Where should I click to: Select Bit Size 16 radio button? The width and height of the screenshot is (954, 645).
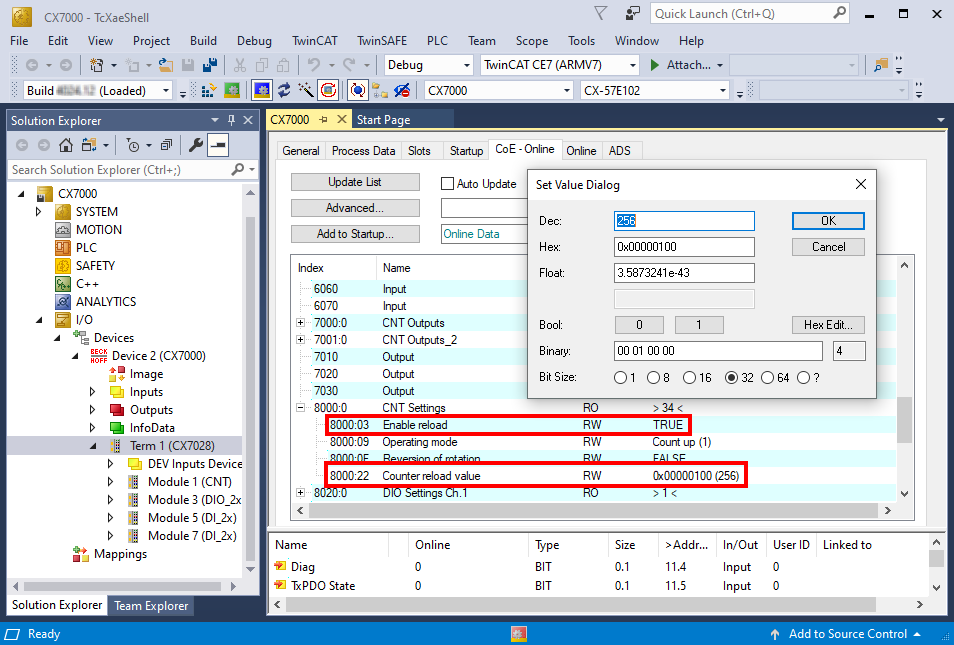pos(689,378)
